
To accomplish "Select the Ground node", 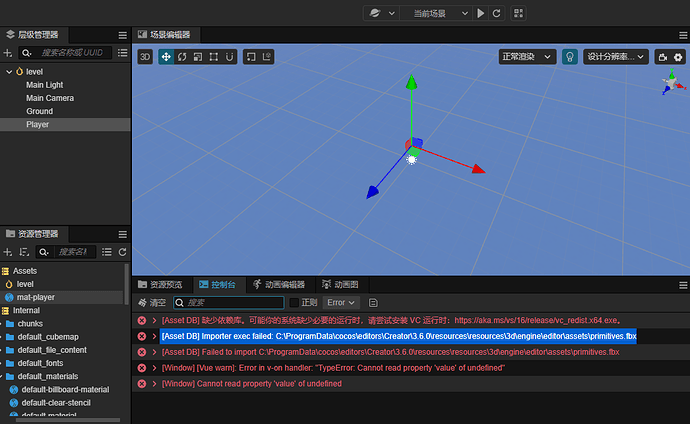I will pyautogui.click(x=39, y=111).
